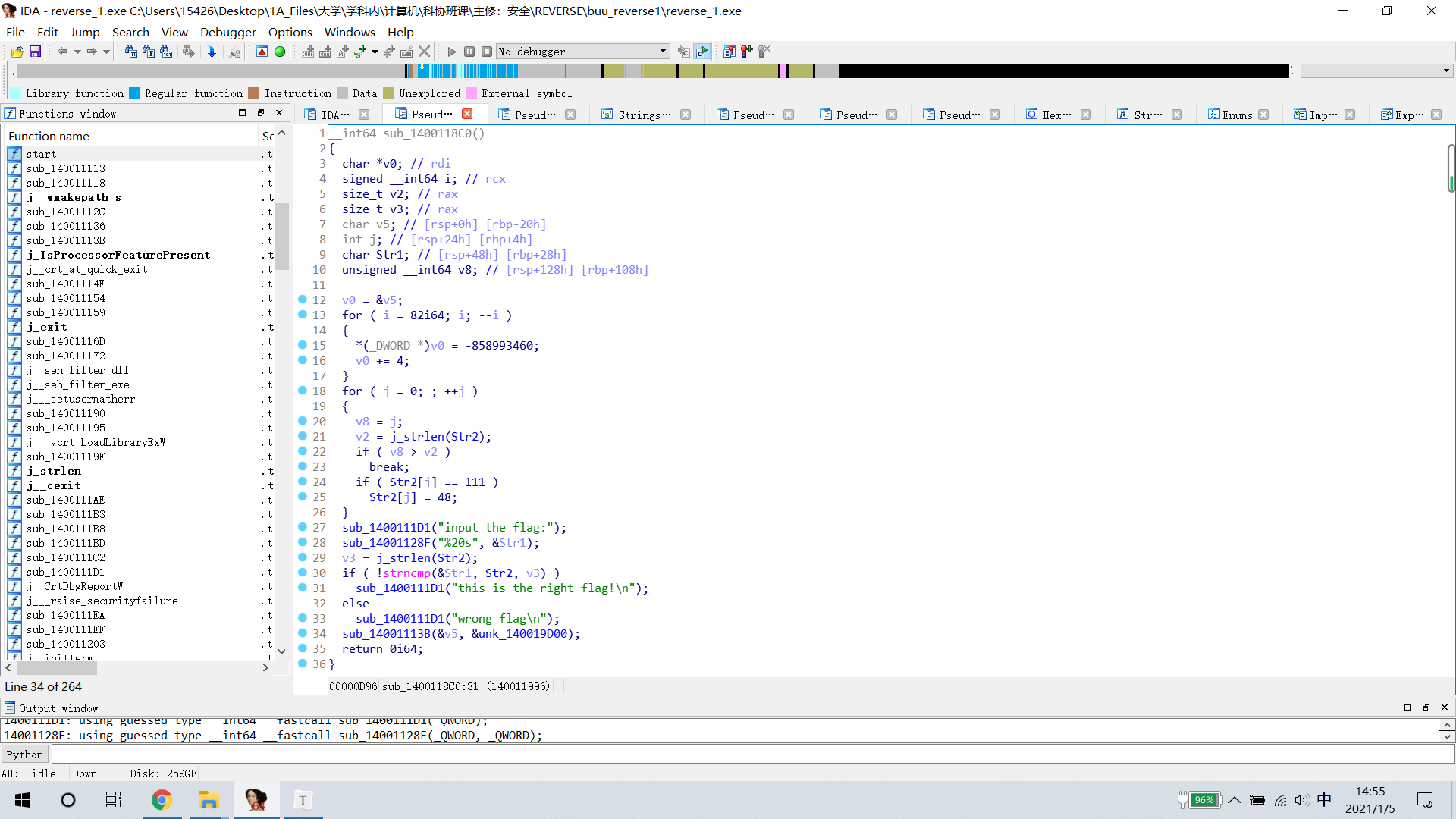1456x819 pixels.
Task: Open the navigation band right-side dropdown
Action: 1445,71
